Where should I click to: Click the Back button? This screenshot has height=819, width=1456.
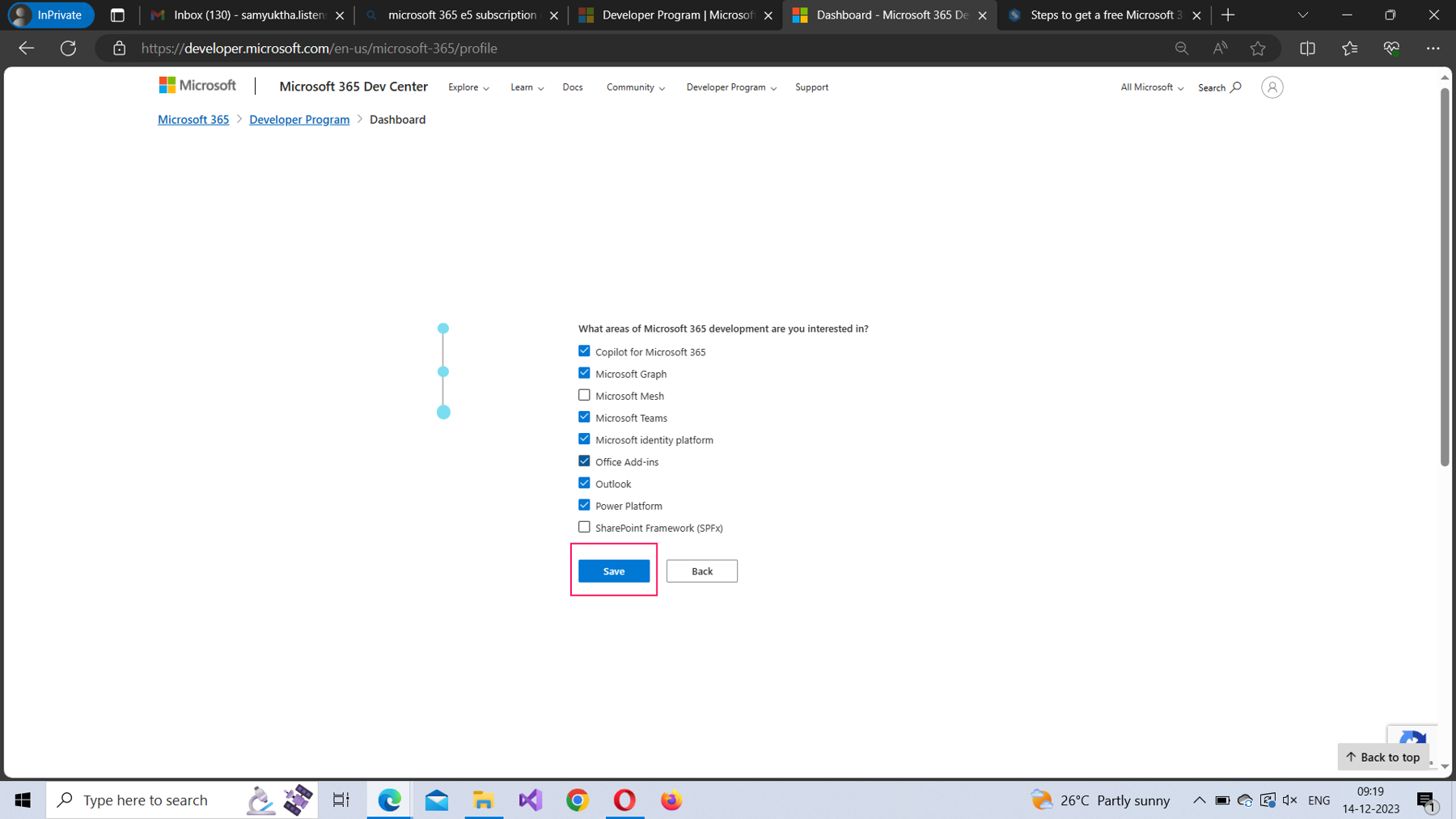(702, 571)
